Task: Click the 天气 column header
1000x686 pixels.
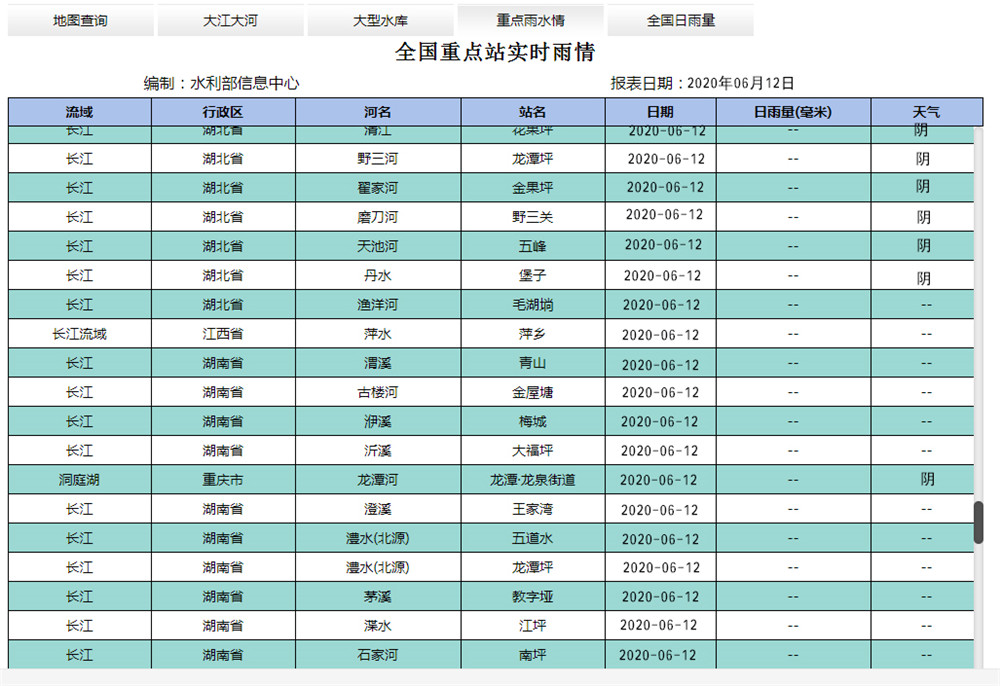Action: 926,112
